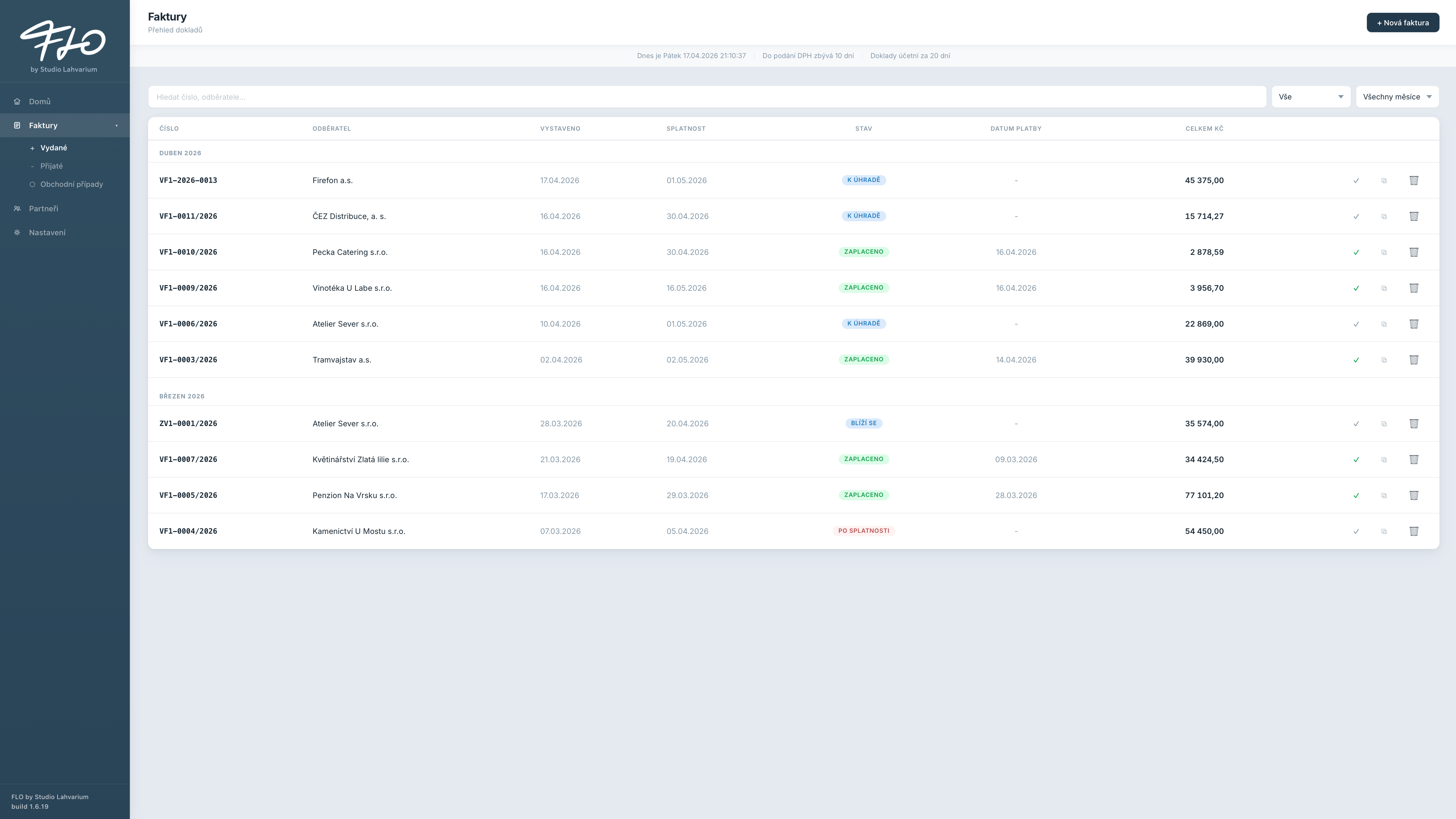The width and height of the screenshot is (1456, 819).
Task: Mark invoice VF1-0006/2026 as paid
Action: coord(1356,324)
